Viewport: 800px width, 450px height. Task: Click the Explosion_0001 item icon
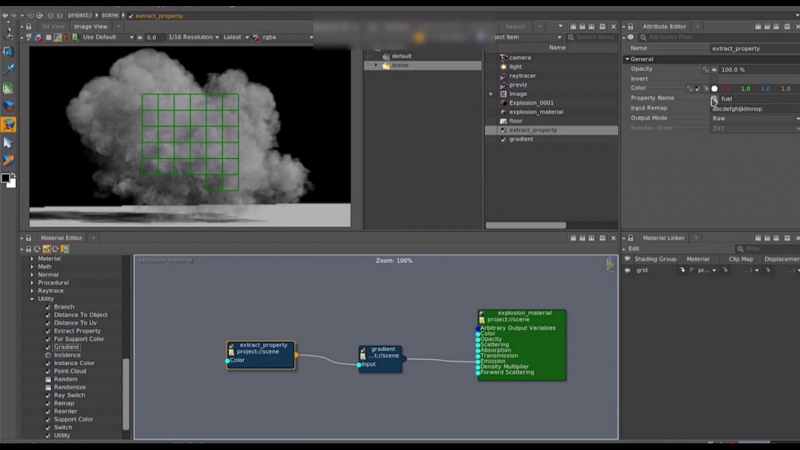pos(504,103)
